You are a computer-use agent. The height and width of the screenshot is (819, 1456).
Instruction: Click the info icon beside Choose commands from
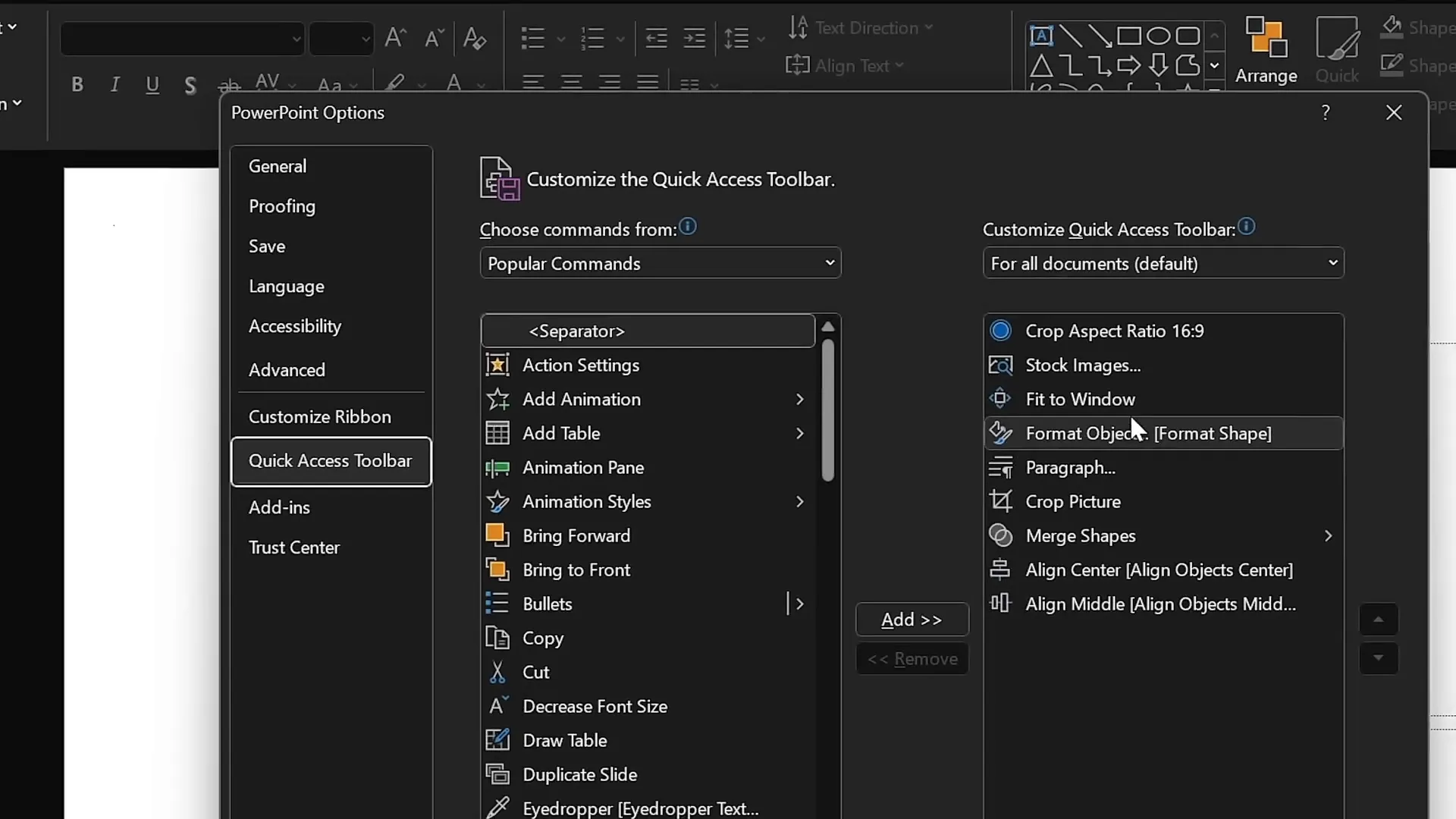pyautogui.click(x=688, y=226)
